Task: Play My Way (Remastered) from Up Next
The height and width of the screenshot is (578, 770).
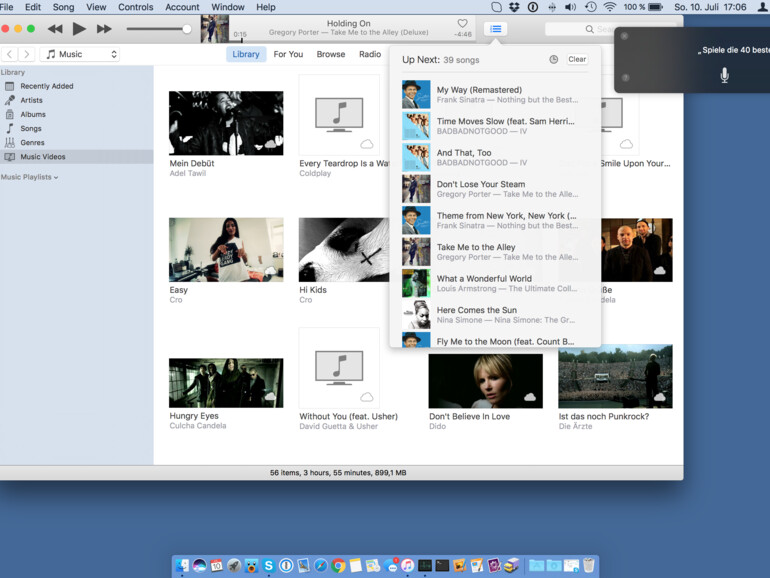Action: [x=495, y=94]
